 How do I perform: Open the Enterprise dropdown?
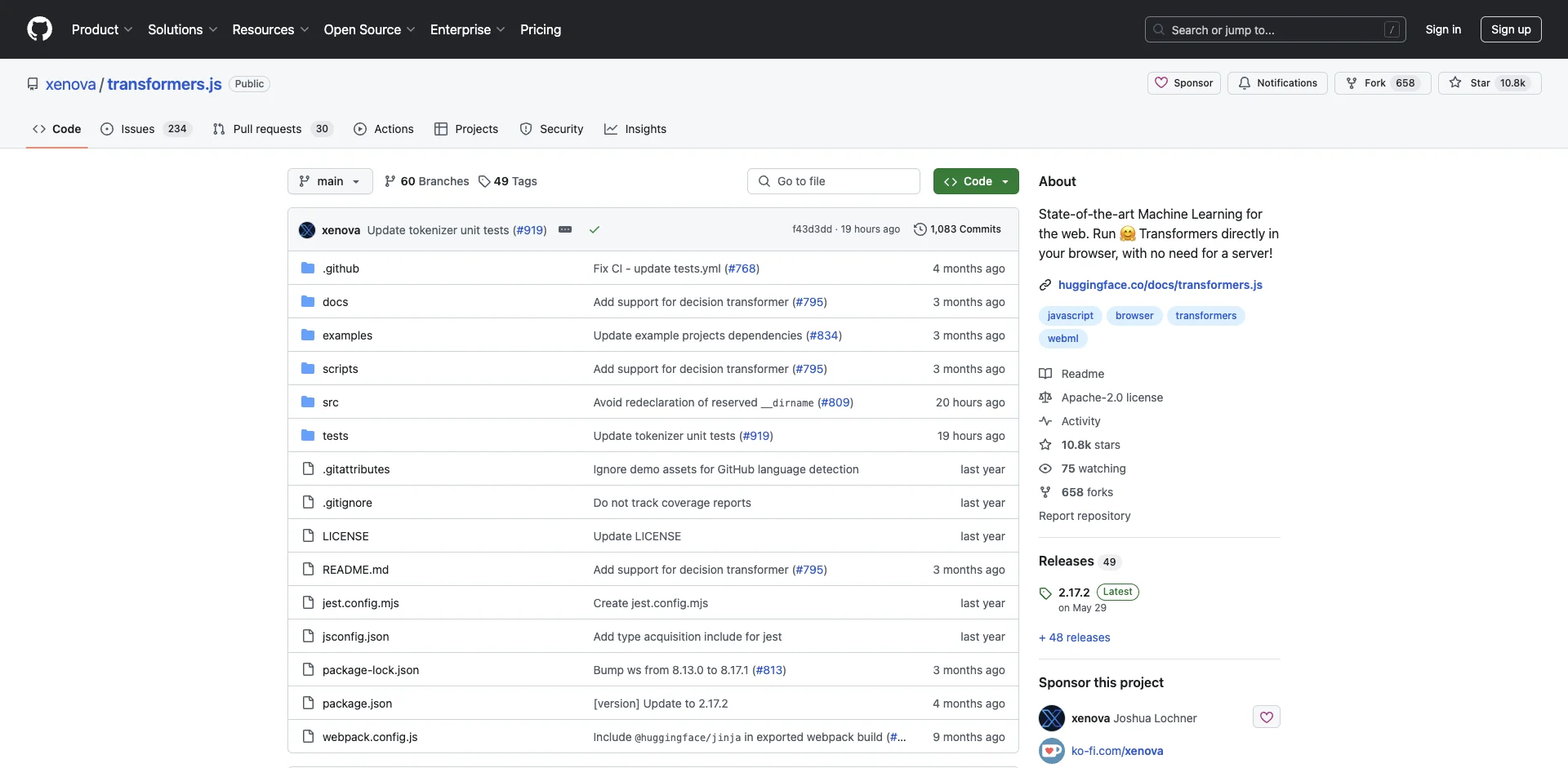(x=468, y=29)
